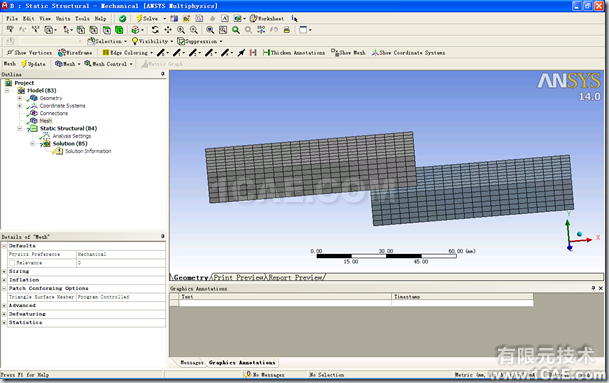Click the Solve lightning icon
Screen dimensions: 609x383
[139, 18]
